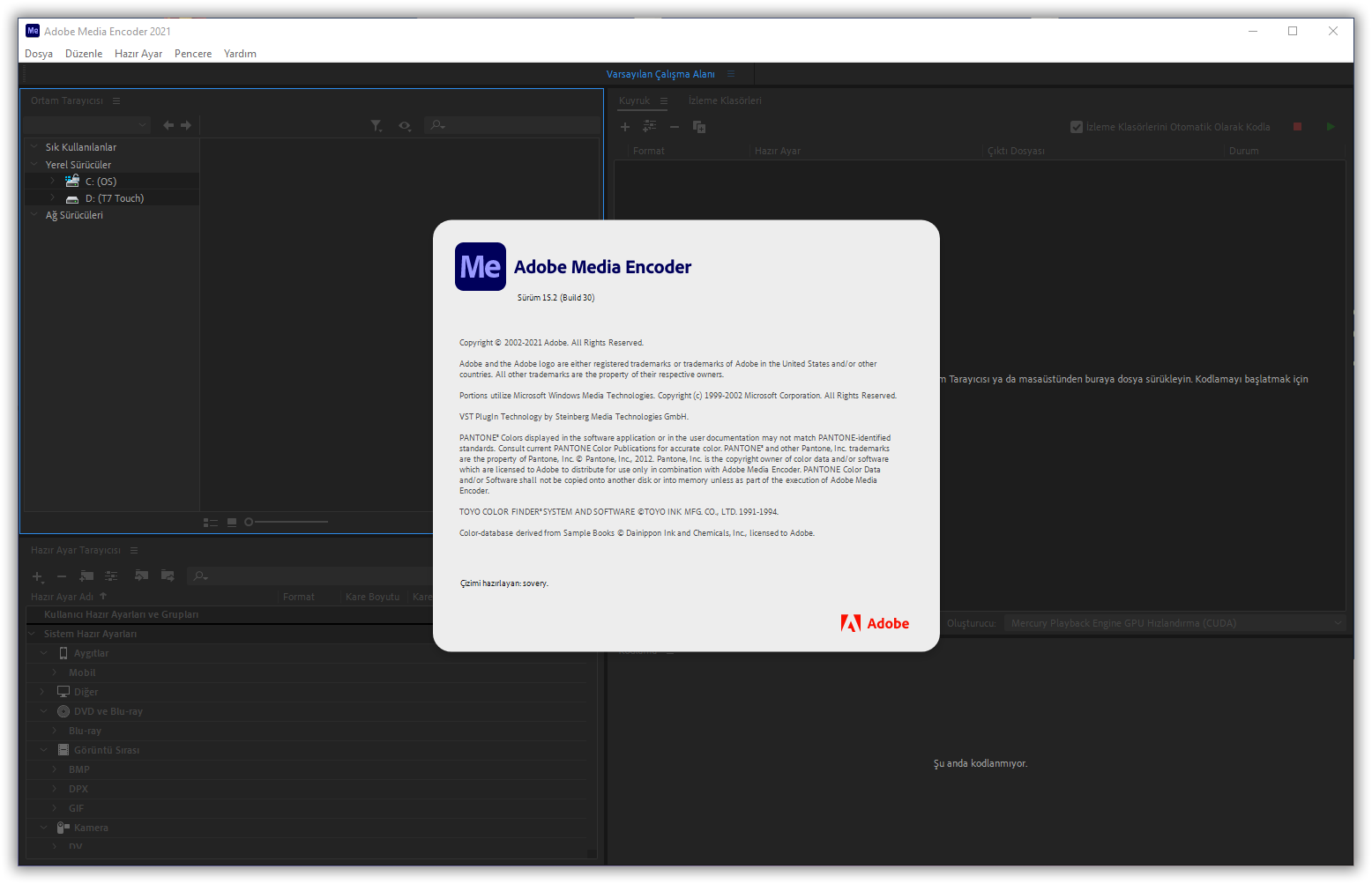Image resolution: width=1372 pixels, height=884 pixels.
Task: Open the Pencere menu
Action: coord(193,54)
